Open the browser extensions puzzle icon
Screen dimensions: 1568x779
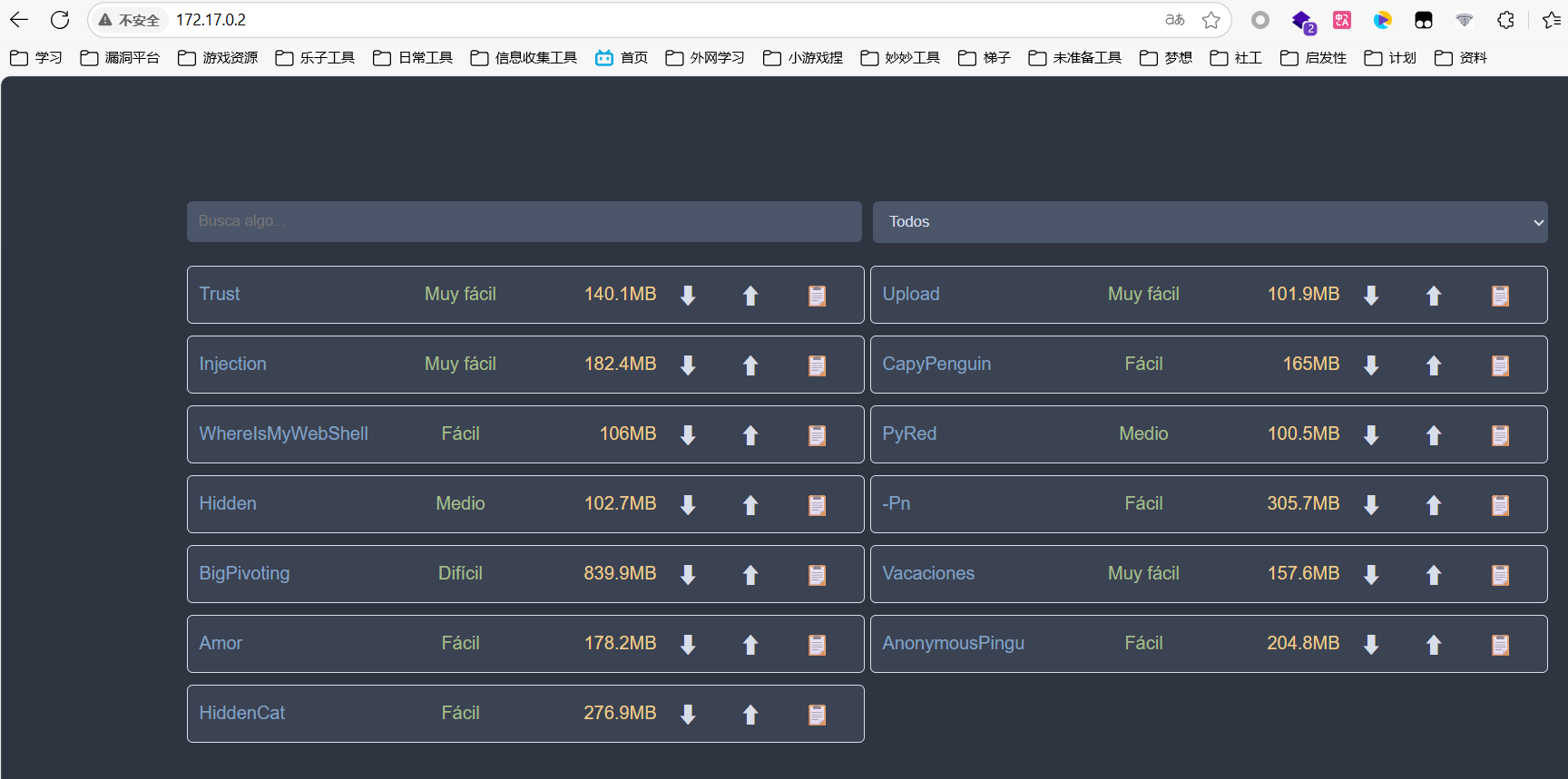coord(1506,20)
